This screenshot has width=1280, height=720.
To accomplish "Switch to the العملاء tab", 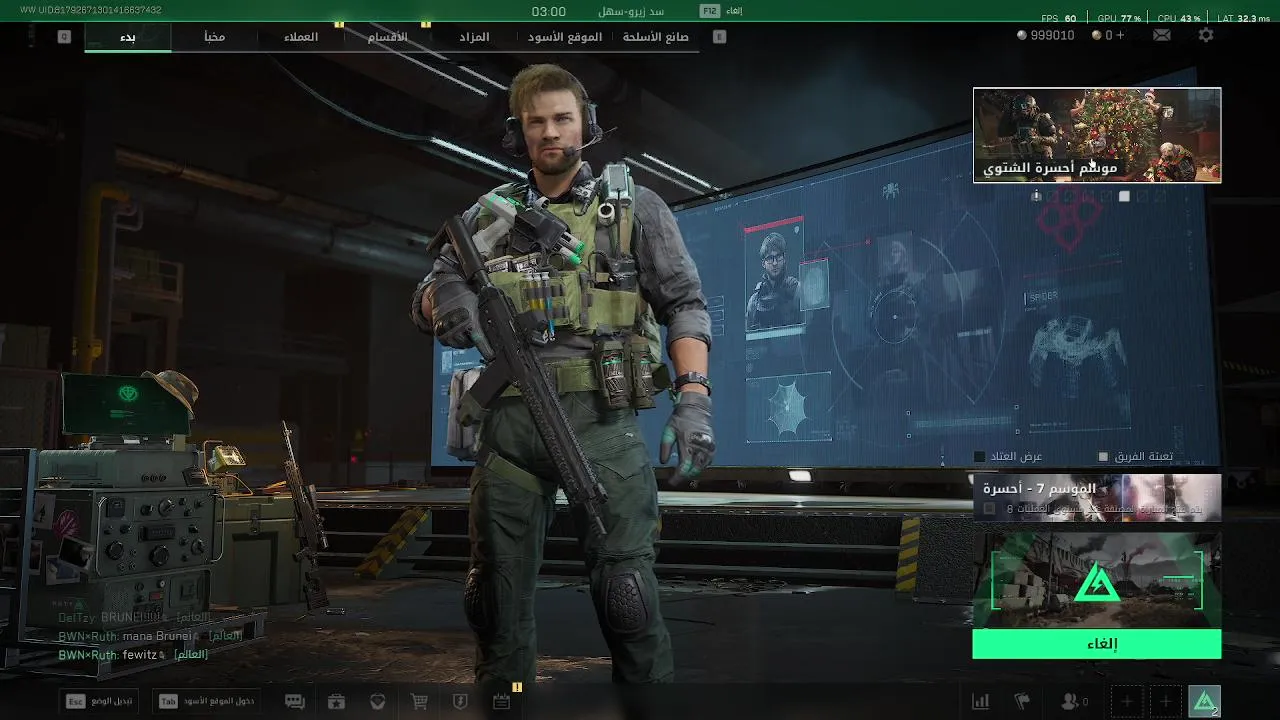I will point(301,37).
